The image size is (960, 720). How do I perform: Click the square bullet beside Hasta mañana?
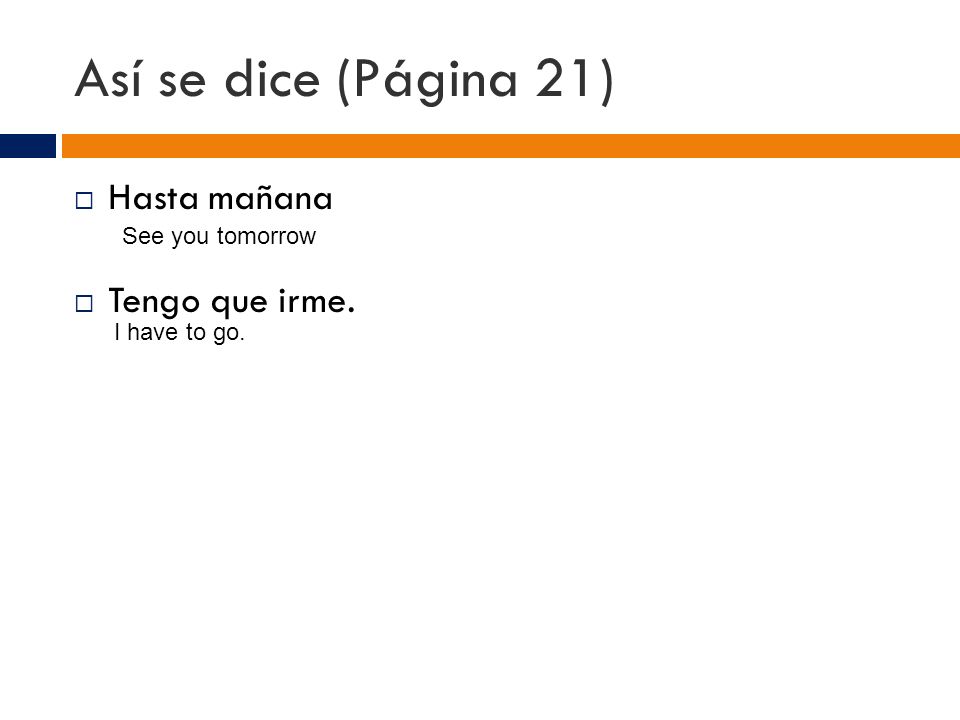[84, 200]
